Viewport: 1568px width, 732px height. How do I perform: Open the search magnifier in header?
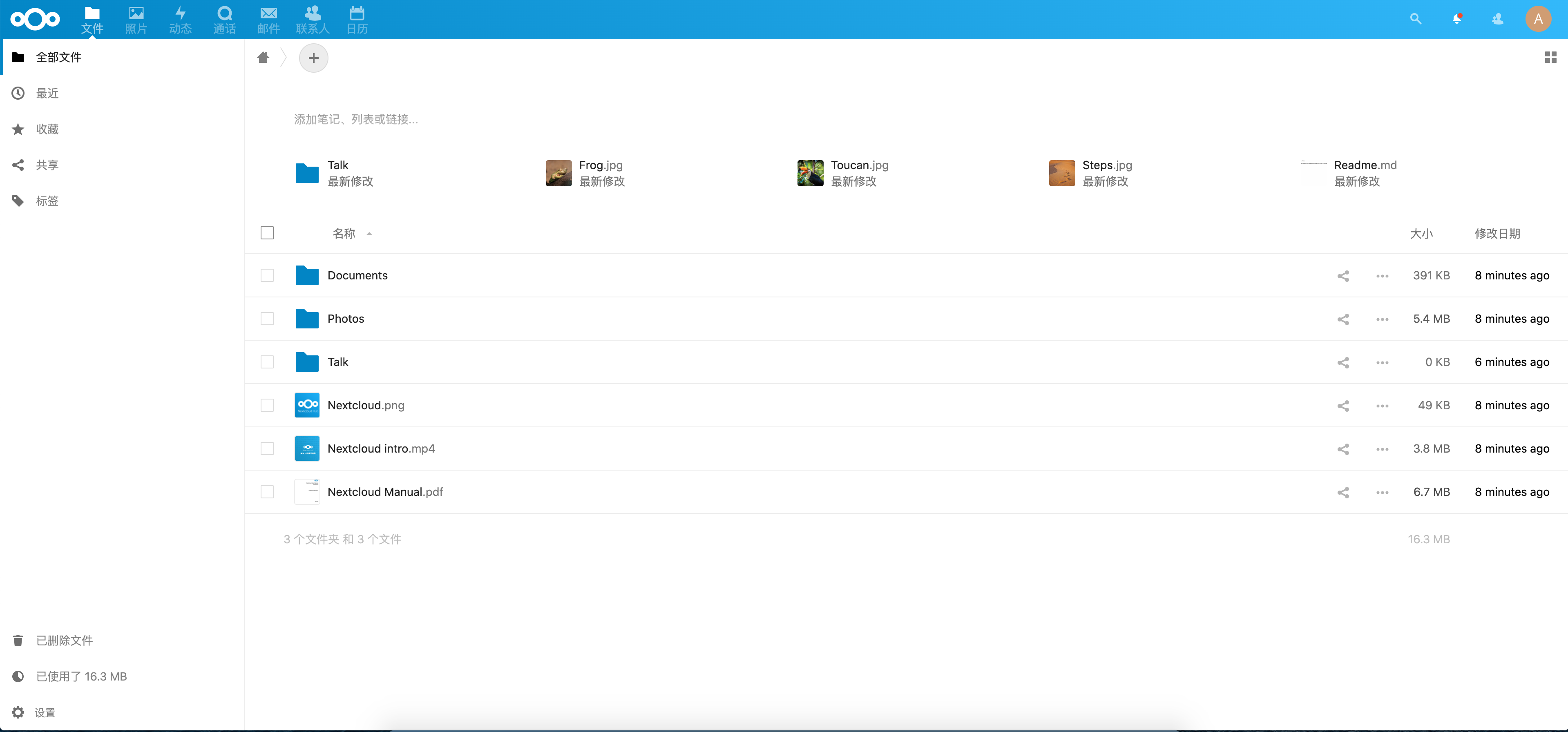pos(1415,19)
